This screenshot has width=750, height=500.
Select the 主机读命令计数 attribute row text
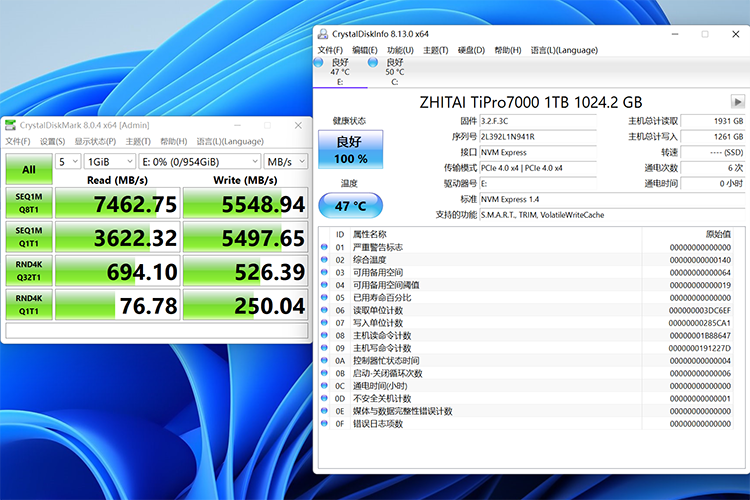[x=382, y=335]
